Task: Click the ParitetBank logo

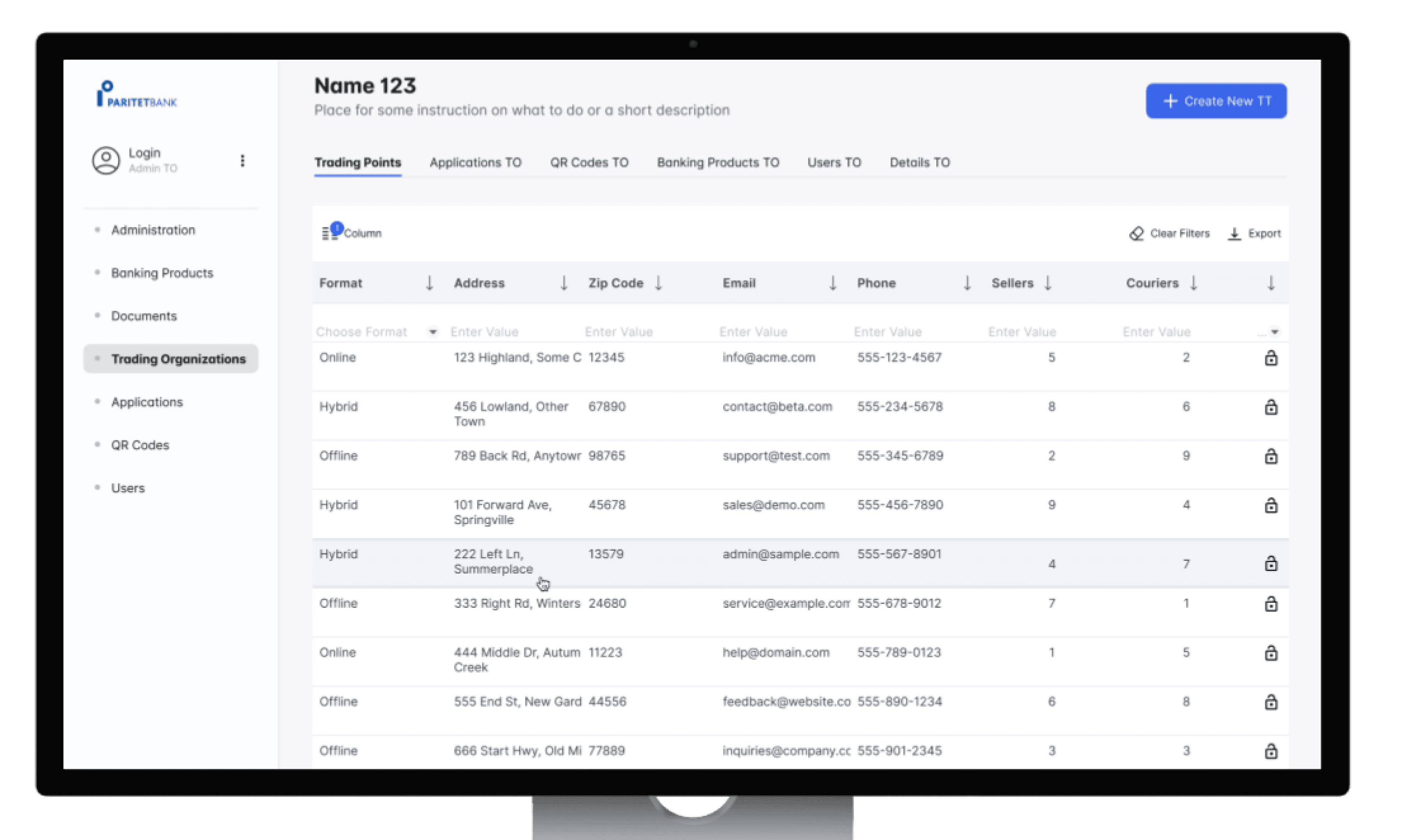Action: point(137,94)
